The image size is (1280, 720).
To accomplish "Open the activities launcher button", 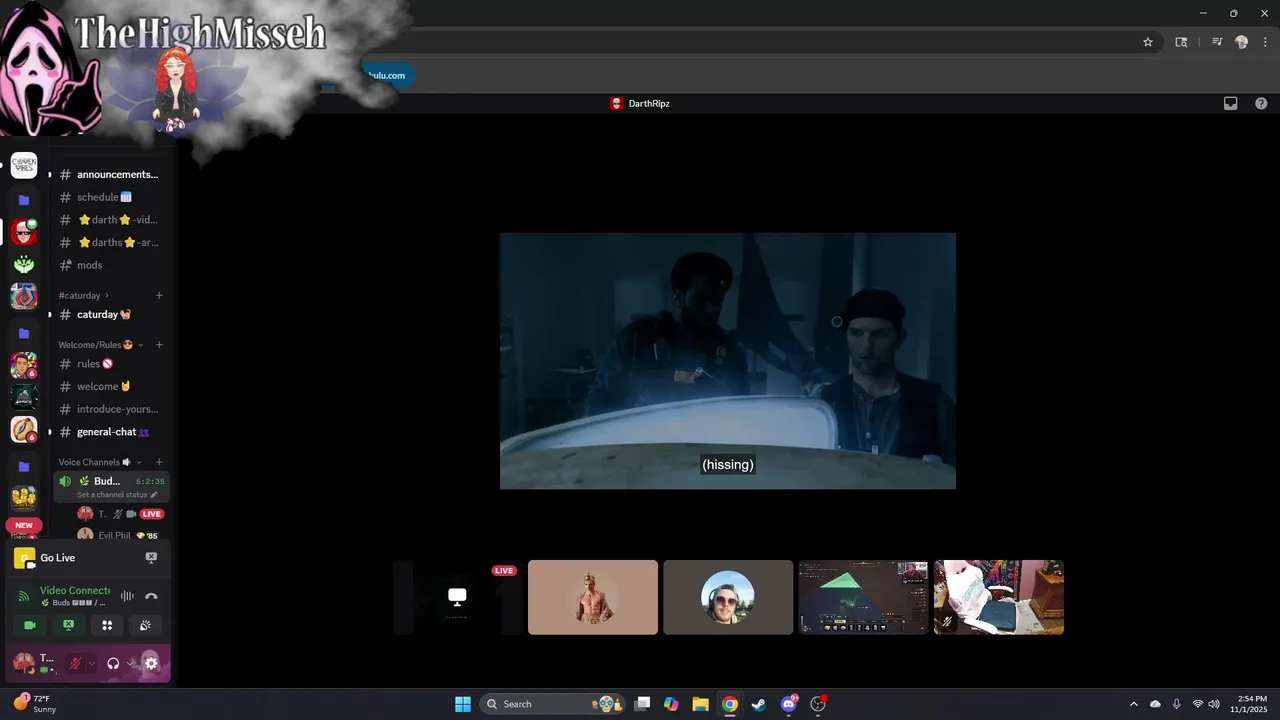I will [x=107, y=625].
